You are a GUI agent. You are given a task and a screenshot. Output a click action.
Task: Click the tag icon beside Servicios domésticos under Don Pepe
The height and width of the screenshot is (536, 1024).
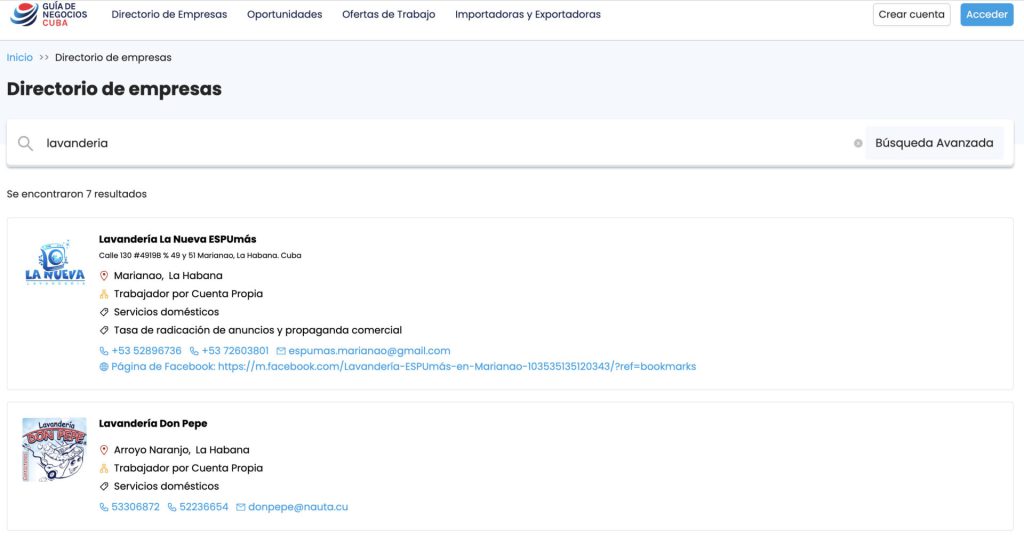click(104, 487)
